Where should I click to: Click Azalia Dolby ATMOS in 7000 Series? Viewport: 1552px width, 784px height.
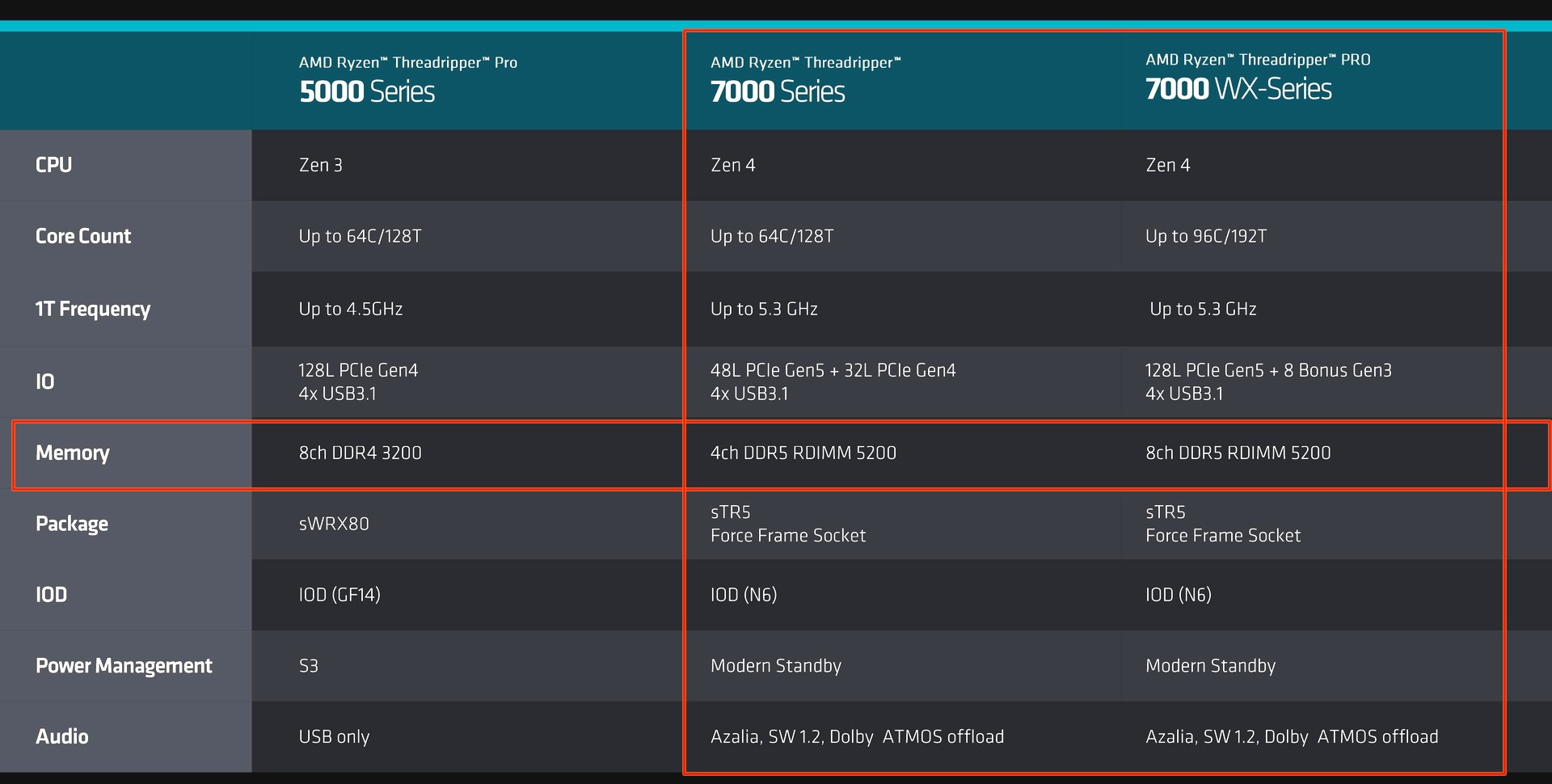pyautogui.click(x=857, y=736)
